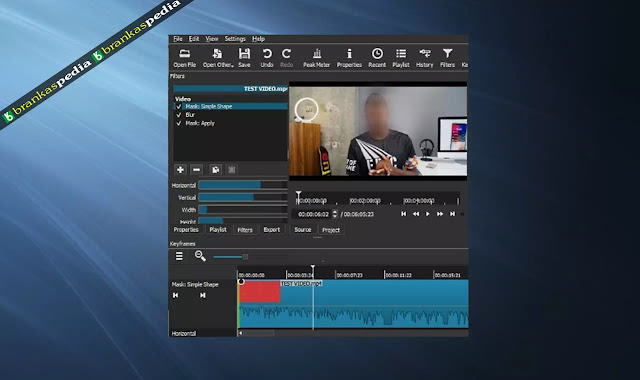Click the current timecode field 00:00:06:02
Image resolution: width=640 pixels, height=380 pixels.
[313, 214]
